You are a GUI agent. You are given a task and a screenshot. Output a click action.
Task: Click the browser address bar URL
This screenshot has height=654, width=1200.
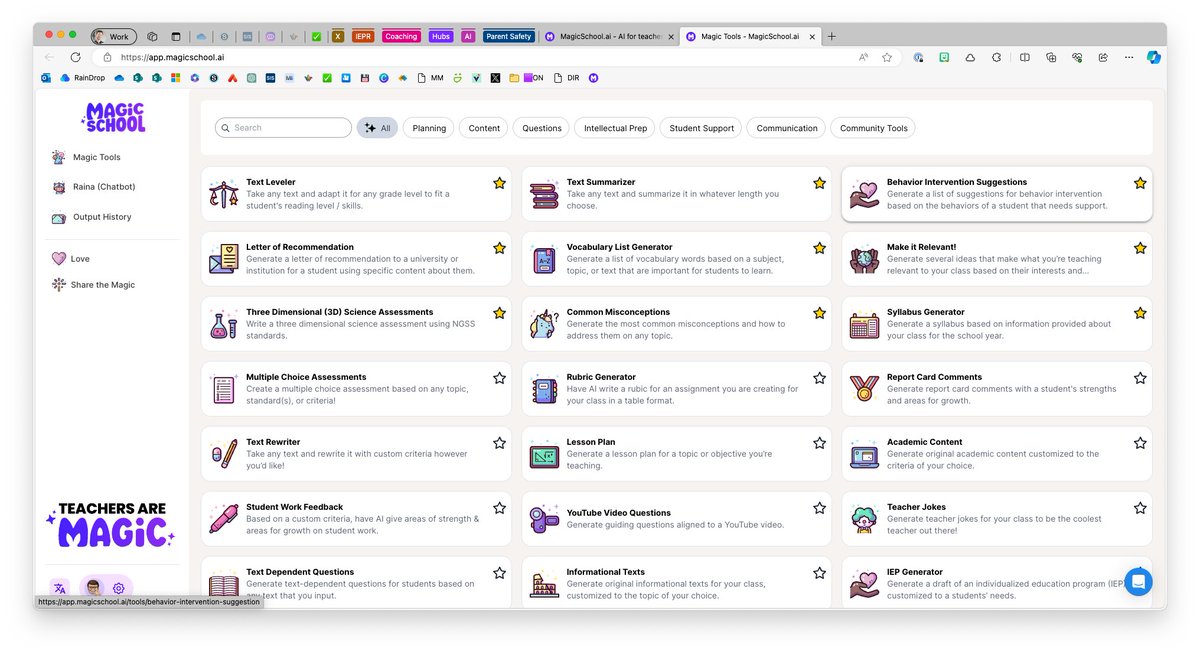(171, 57)
